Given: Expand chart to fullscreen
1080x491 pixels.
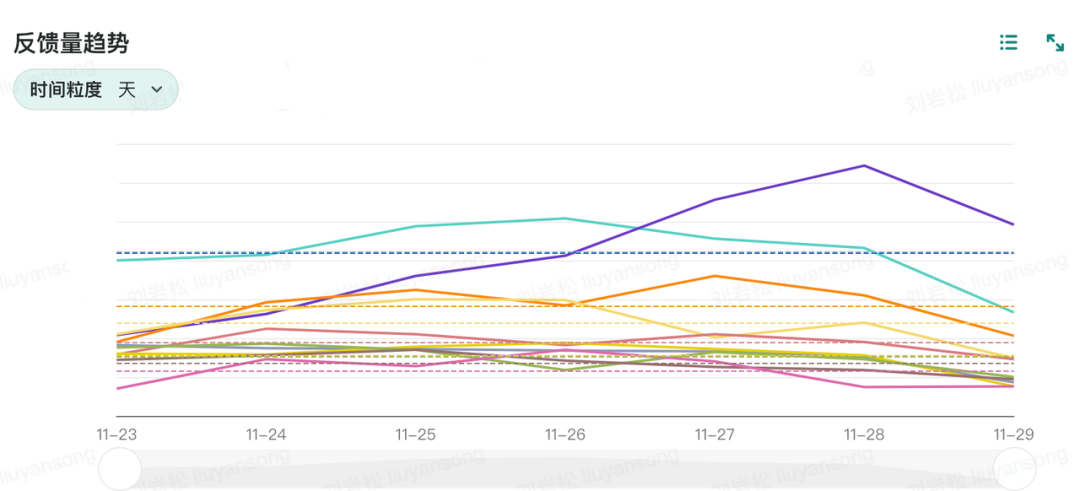Looking at the screenshot, I should [1055, 42].
